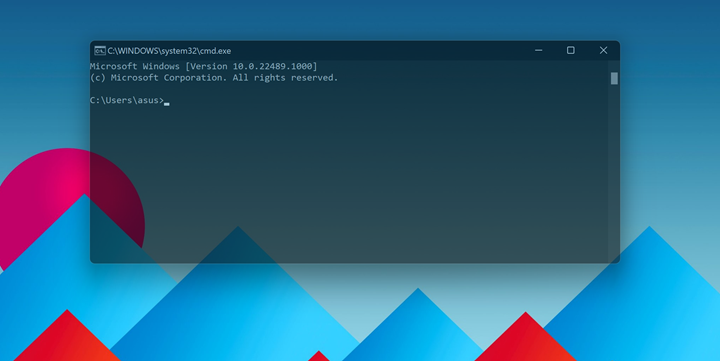Click the title text C:\WINDOWS\system32\cmd.exe
Viewport: 720px width, 361px height.
(x=169, y=51)
